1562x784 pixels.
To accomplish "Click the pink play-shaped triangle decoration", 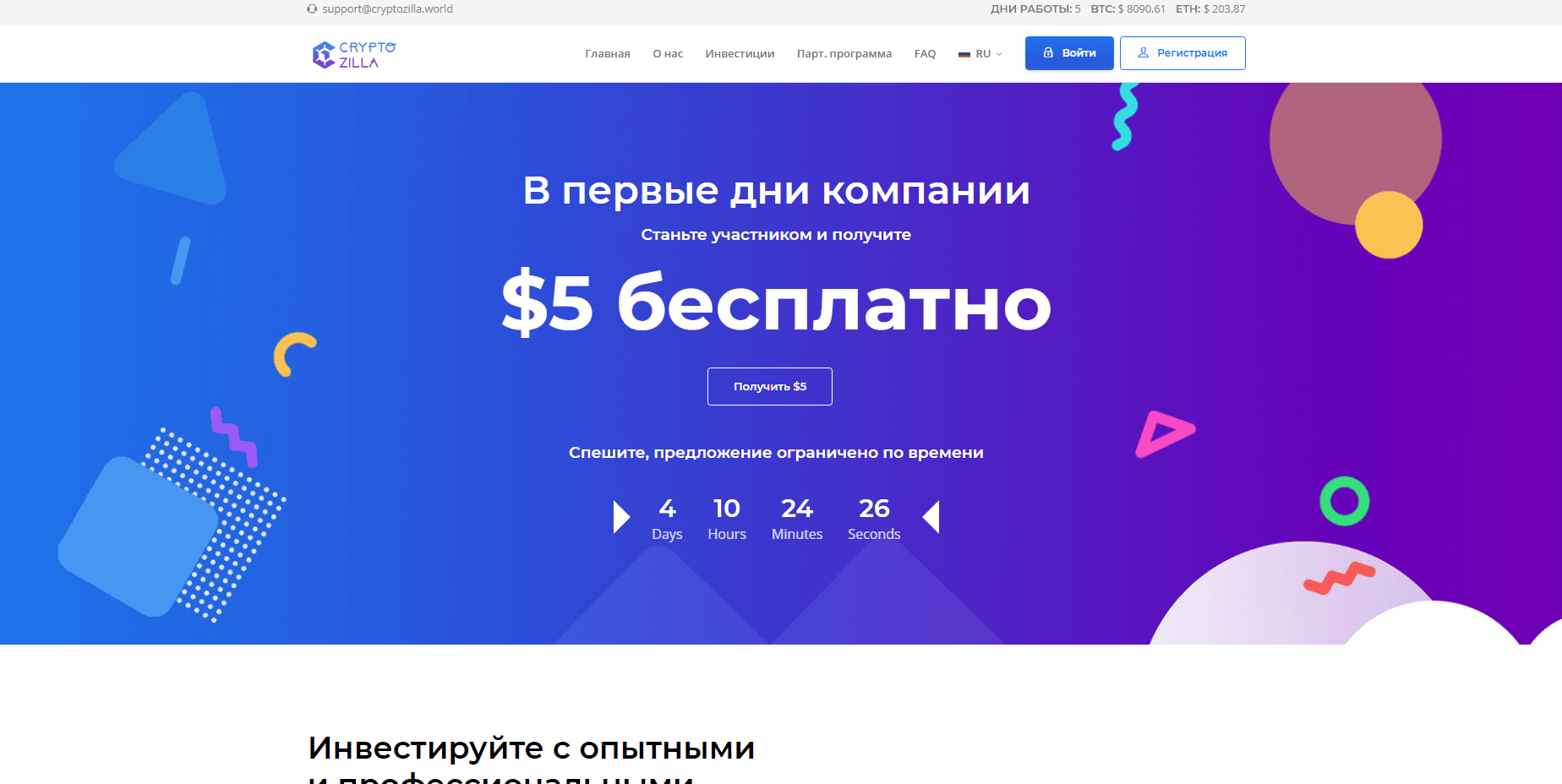I will coord(1164,434).
